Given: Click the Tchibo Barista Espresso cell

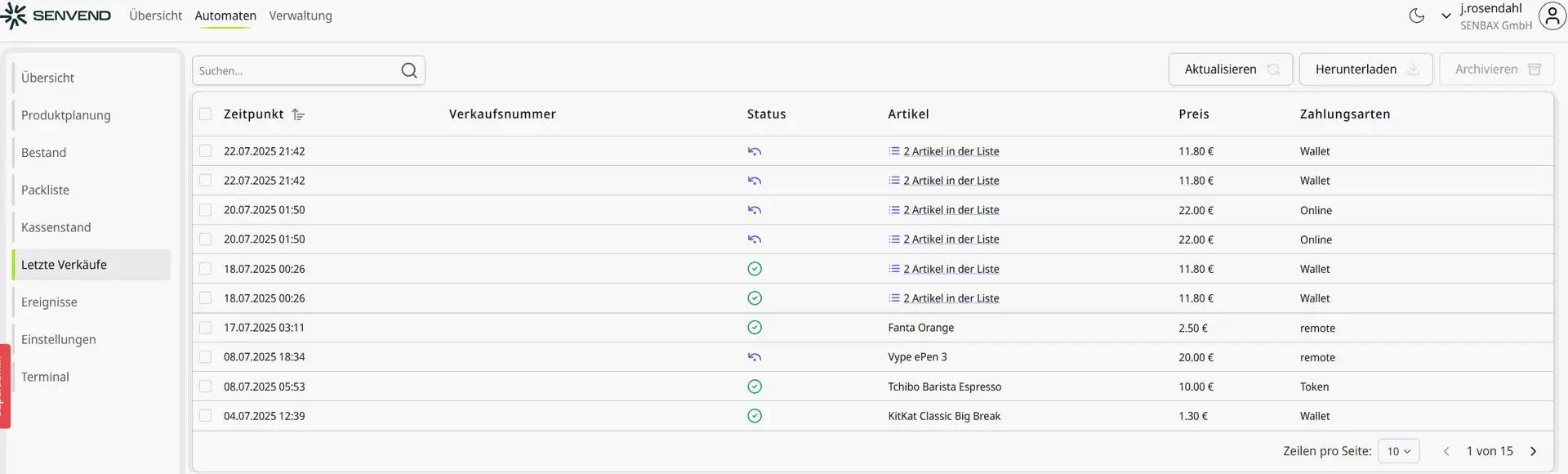Looking at the screenshot, I should (944, 387).
